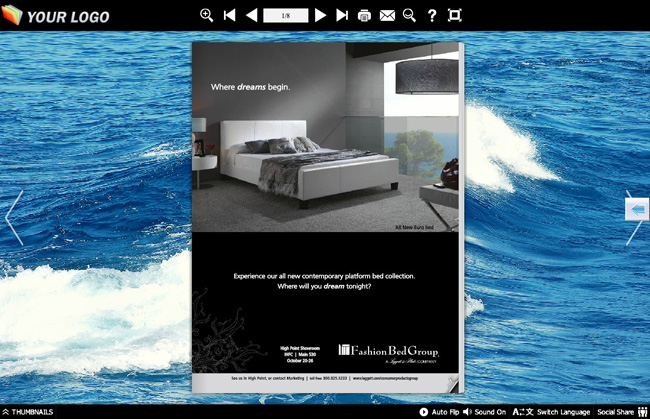Toggle Sound On button
Screen dimensions: 650x419
(x=485, y=412)
